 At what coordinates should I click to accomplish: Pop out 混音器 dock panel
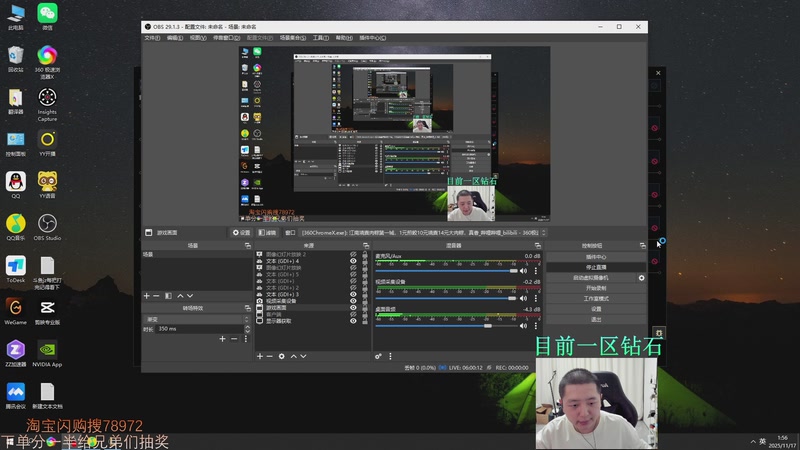coord(537,246)
